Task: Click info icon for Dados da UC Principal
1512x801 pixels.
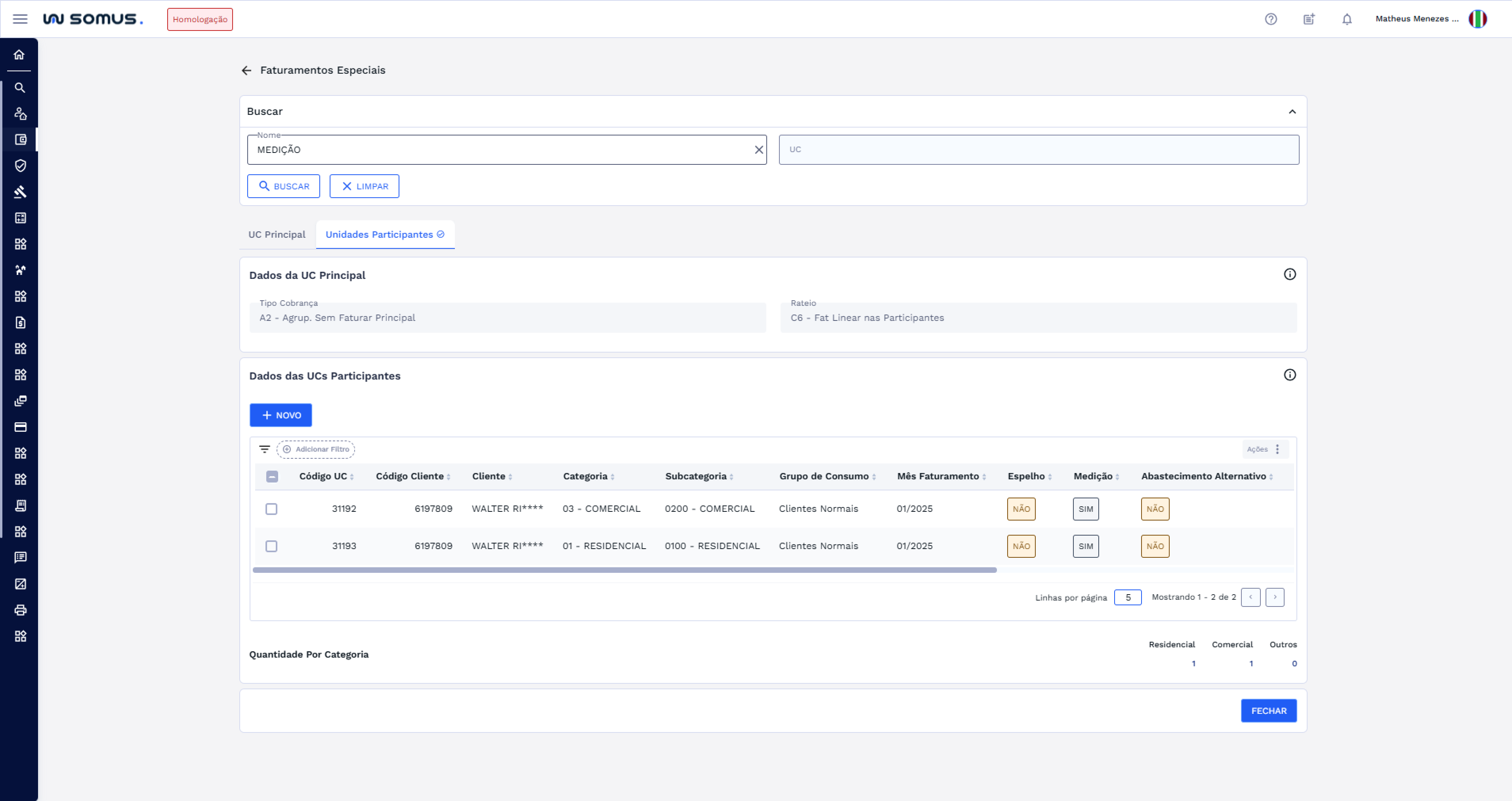Action: tap(1290, 275)
